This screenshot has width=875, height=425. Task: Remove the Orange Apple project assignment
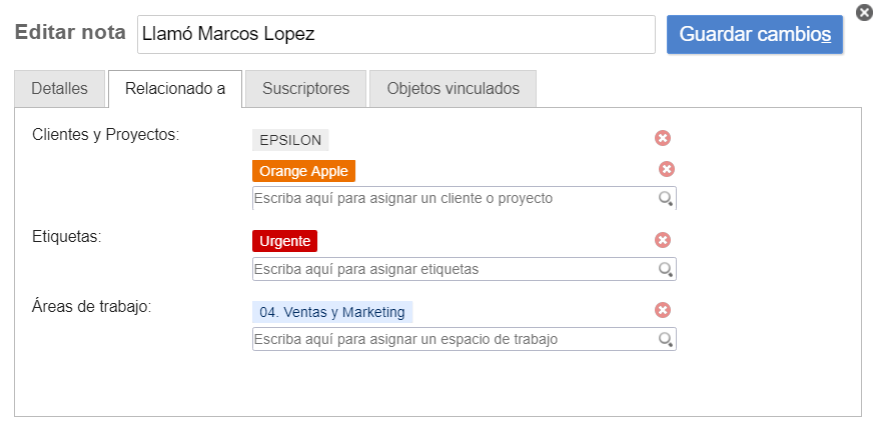[666, 170]
